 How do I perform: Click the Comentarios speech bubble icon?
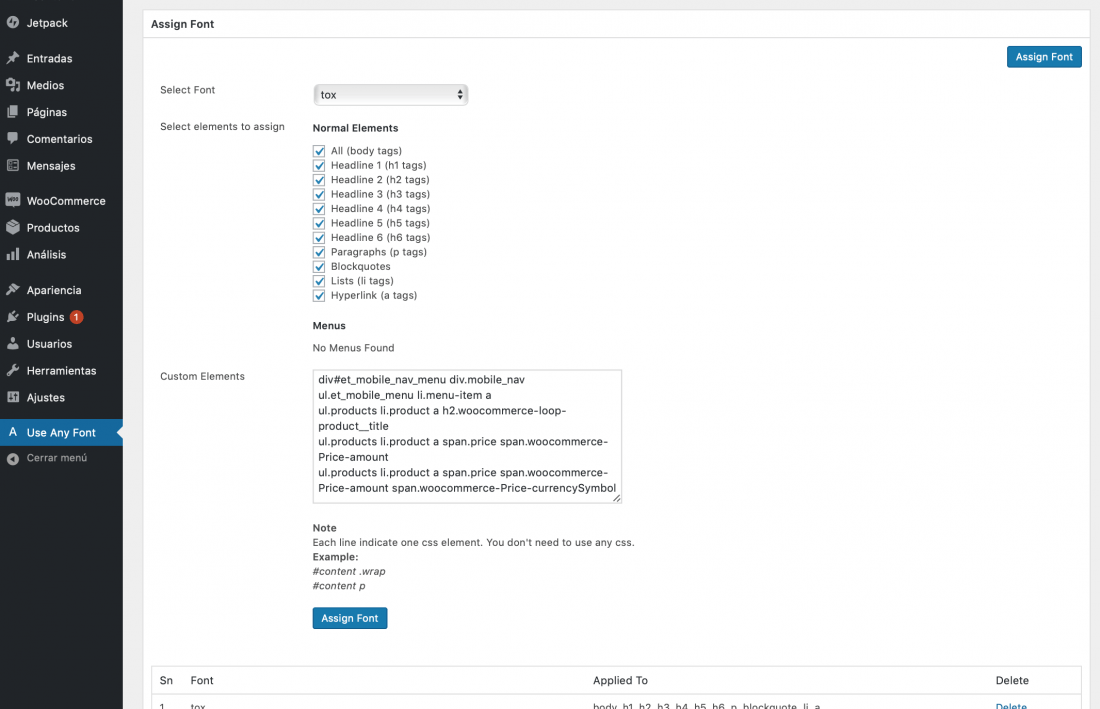13,138
